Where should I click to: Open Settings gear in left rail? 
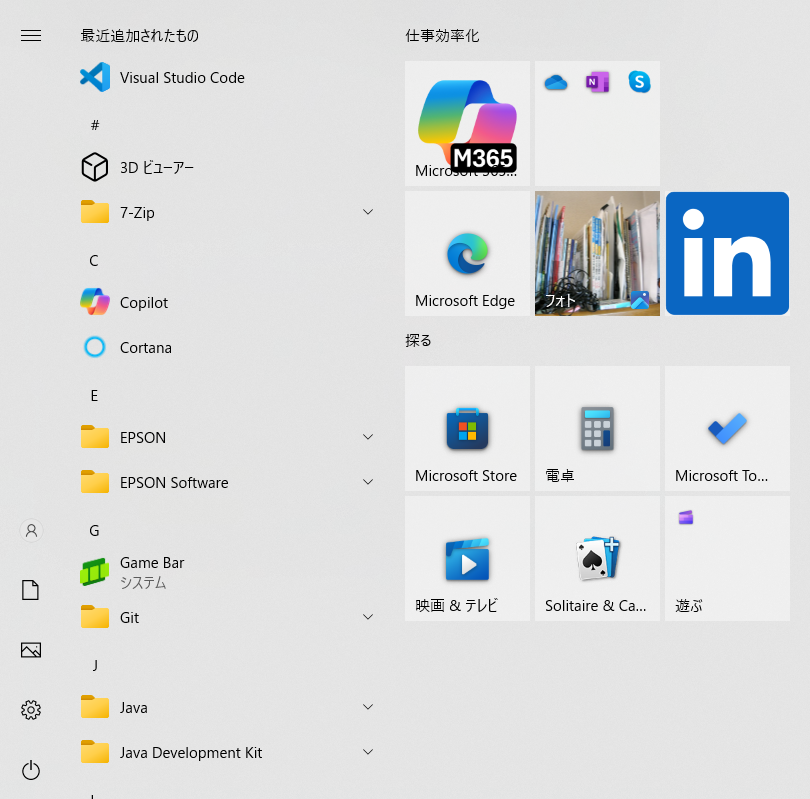[31, 710]
